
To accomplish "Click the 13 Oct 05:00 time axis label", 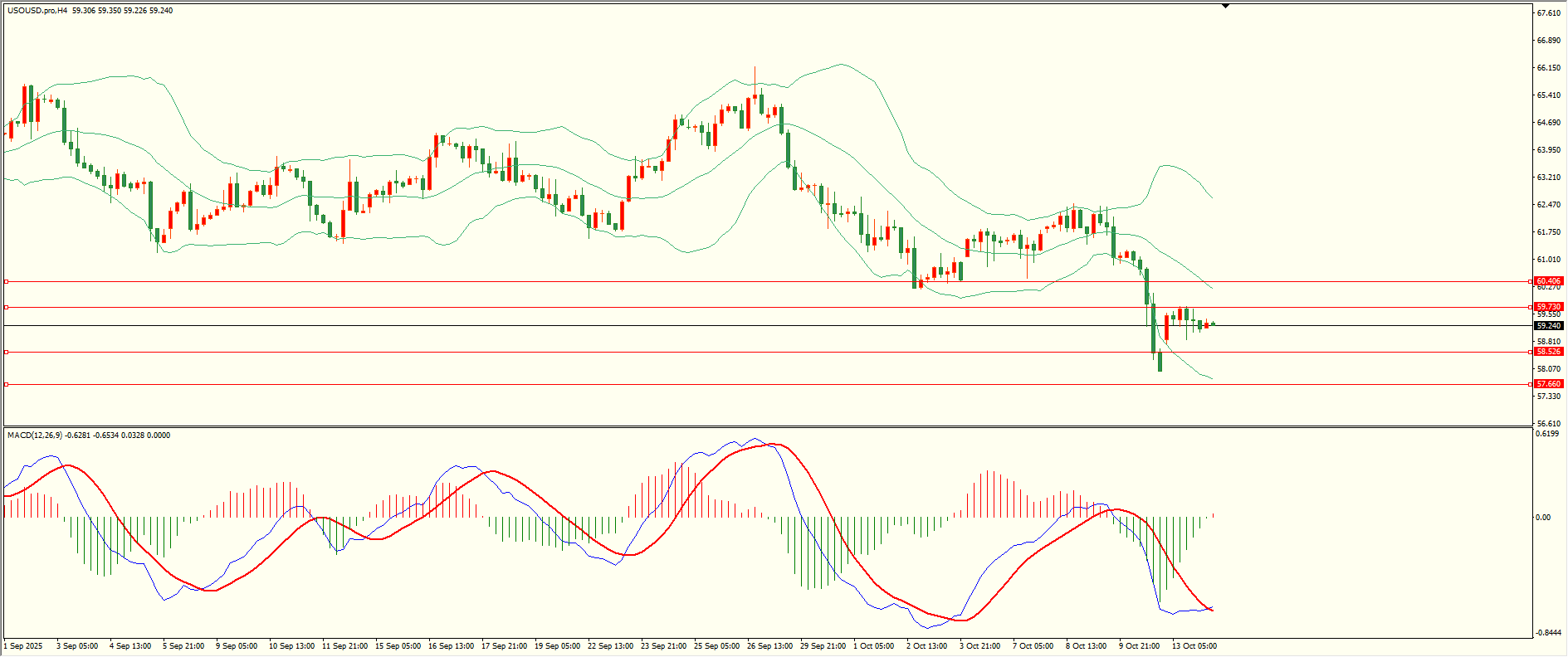I will [x=1194, y=646].
